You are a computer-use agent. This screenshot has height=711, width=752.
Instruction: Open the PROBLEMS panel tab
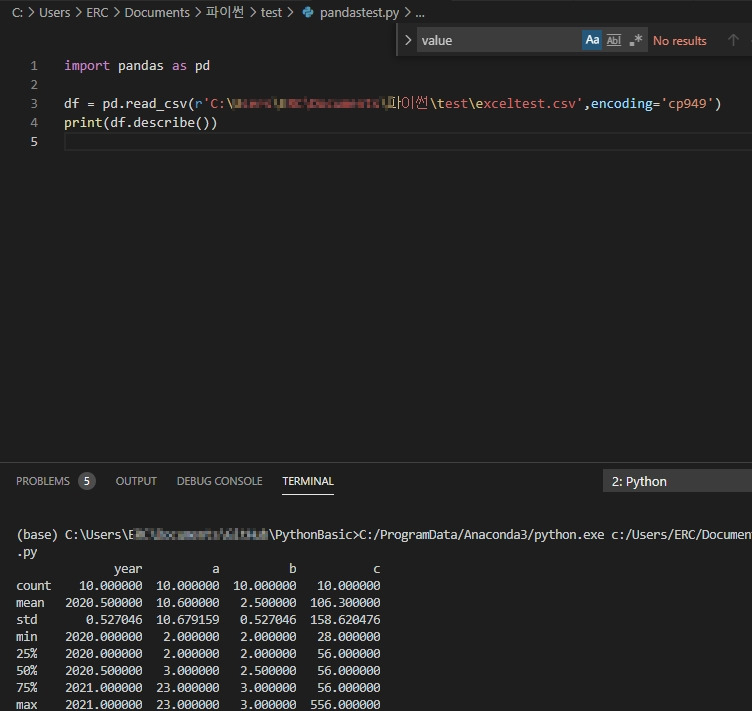pos(43,481)
